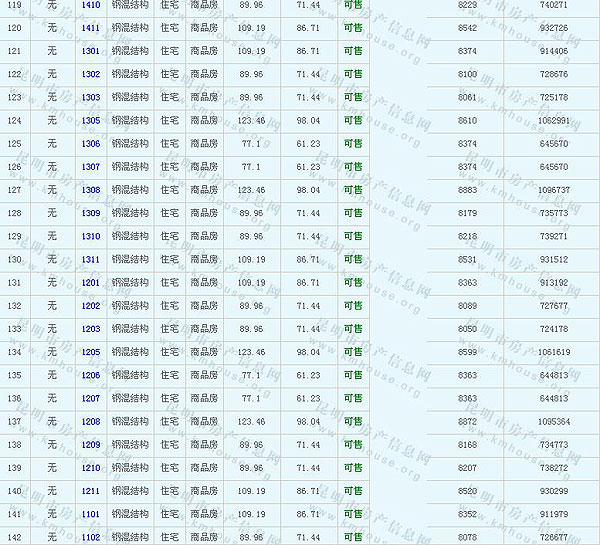The width and height of the screenshot is (600, 545).
Task: Select total price cell 1096737
Action: coord(553,190)
